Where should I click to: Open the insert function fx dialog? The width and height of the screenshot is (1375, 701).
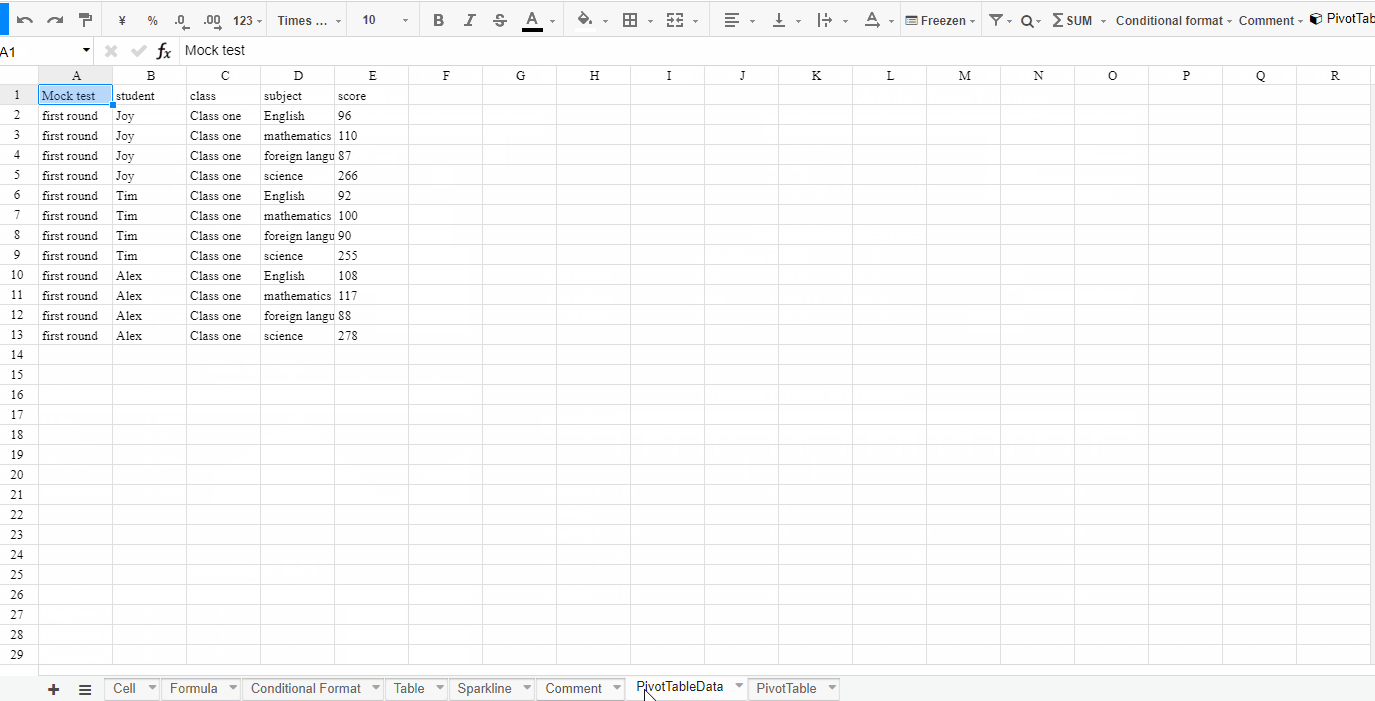[x=164, y=51]
